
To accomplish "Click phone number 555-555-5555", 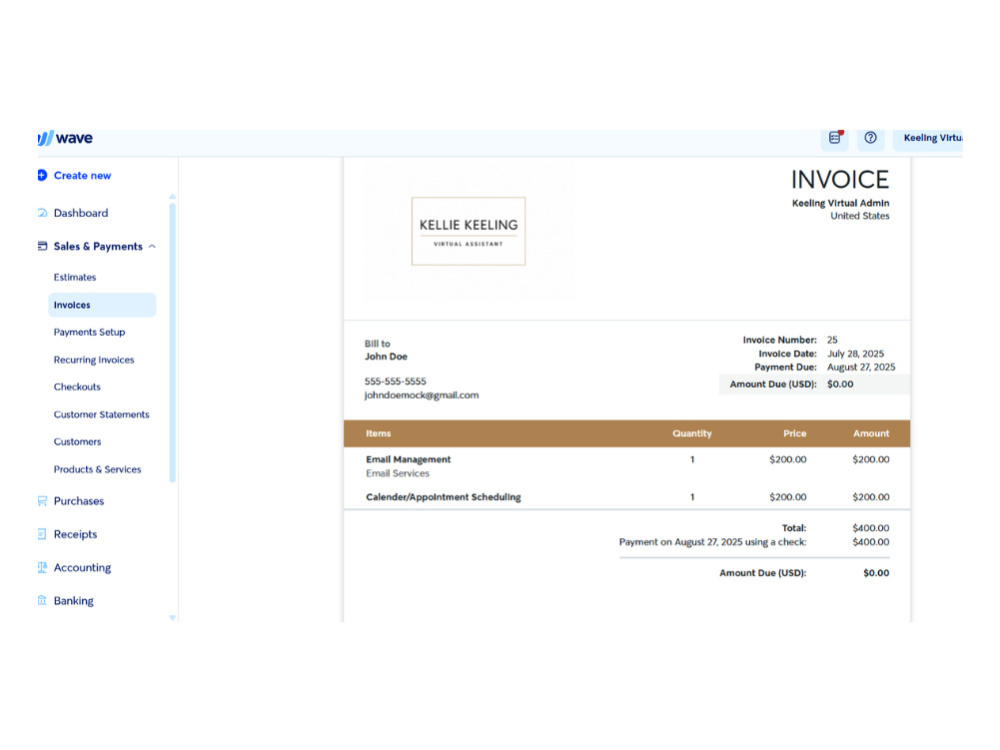I will pos(395,381).
